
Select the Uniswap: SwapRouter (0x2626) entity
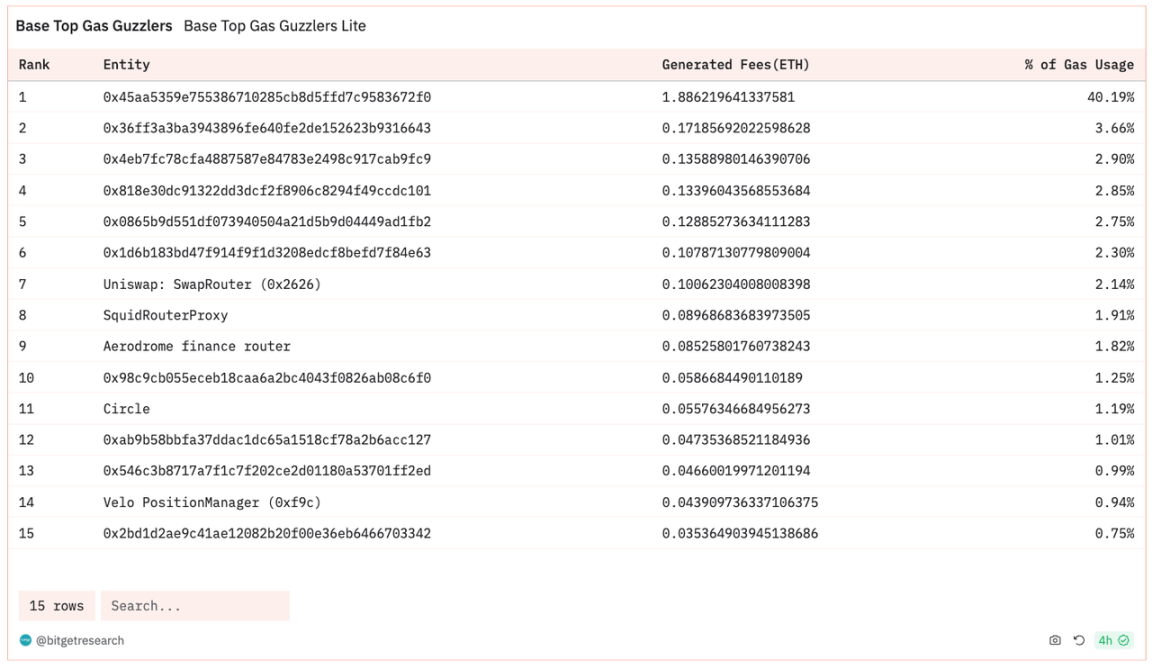212,284
